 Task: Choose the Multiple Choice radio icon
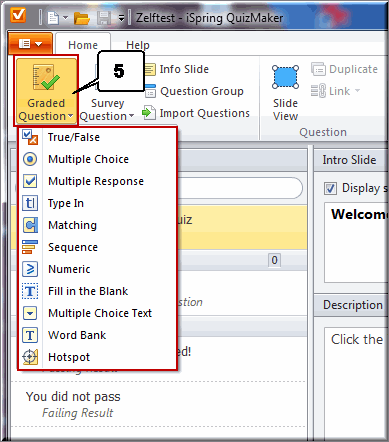pos(30,159)
